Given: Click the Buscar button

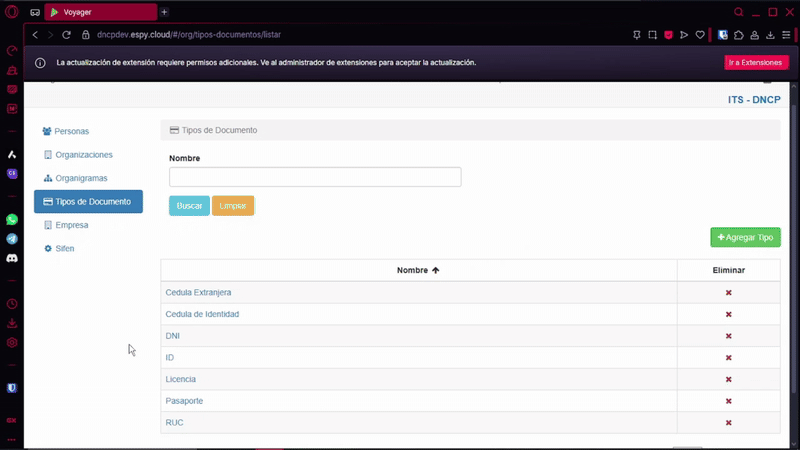Looking at the screenshot, I should click(189, 206).
